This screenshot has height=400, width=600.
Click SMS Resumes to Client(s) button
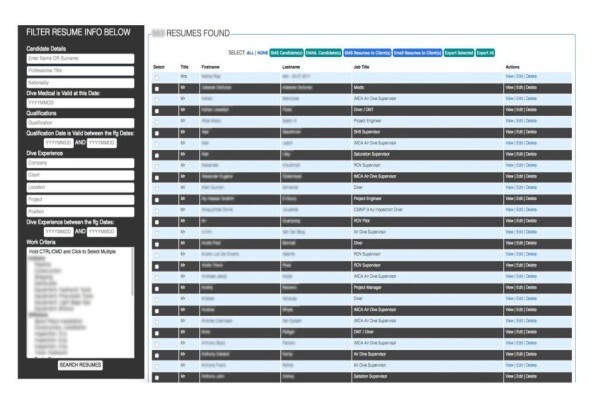click(367, 53)
